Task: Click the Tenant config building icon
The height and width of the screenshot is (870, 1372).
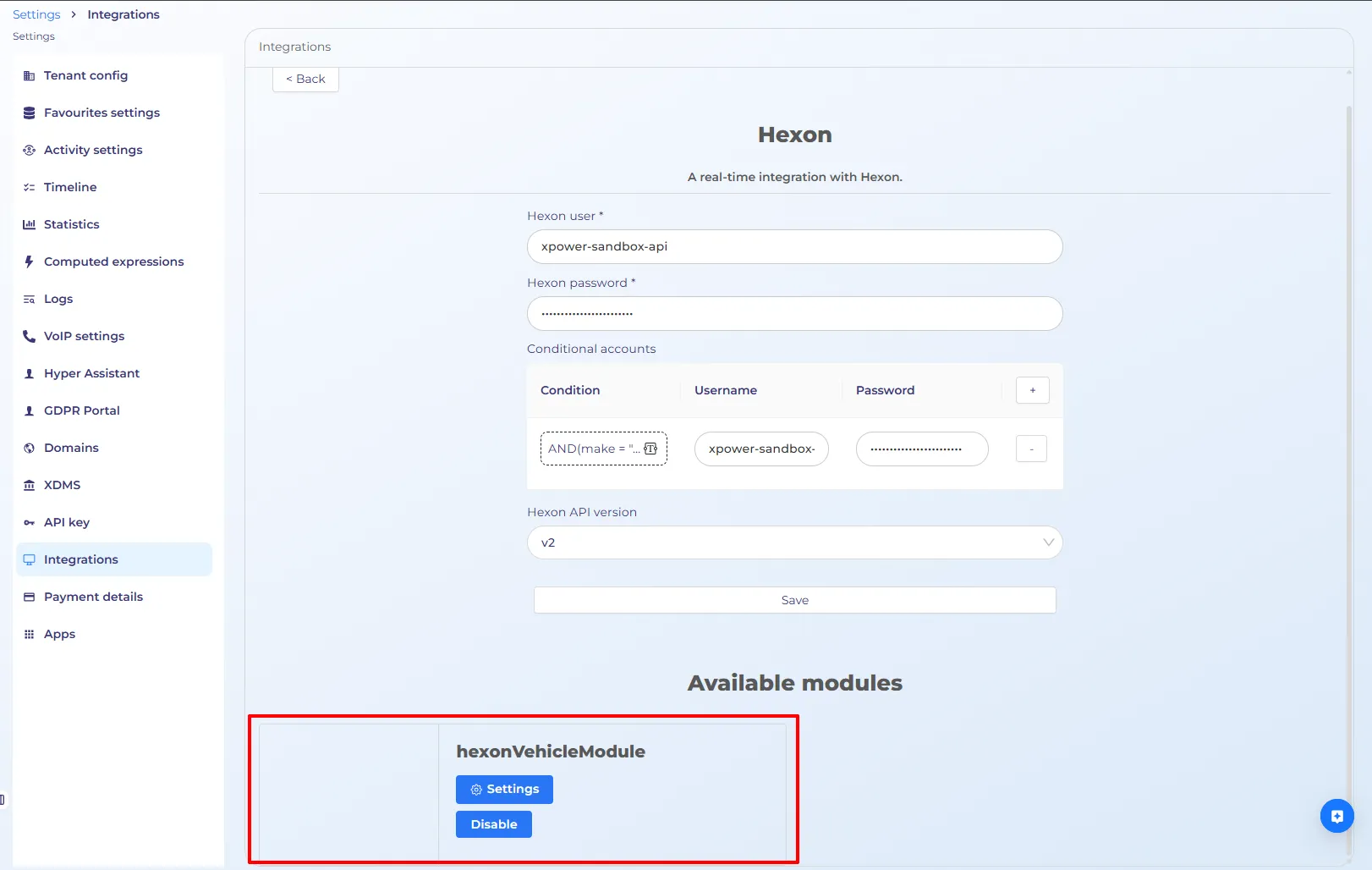Action: (29, 75)
